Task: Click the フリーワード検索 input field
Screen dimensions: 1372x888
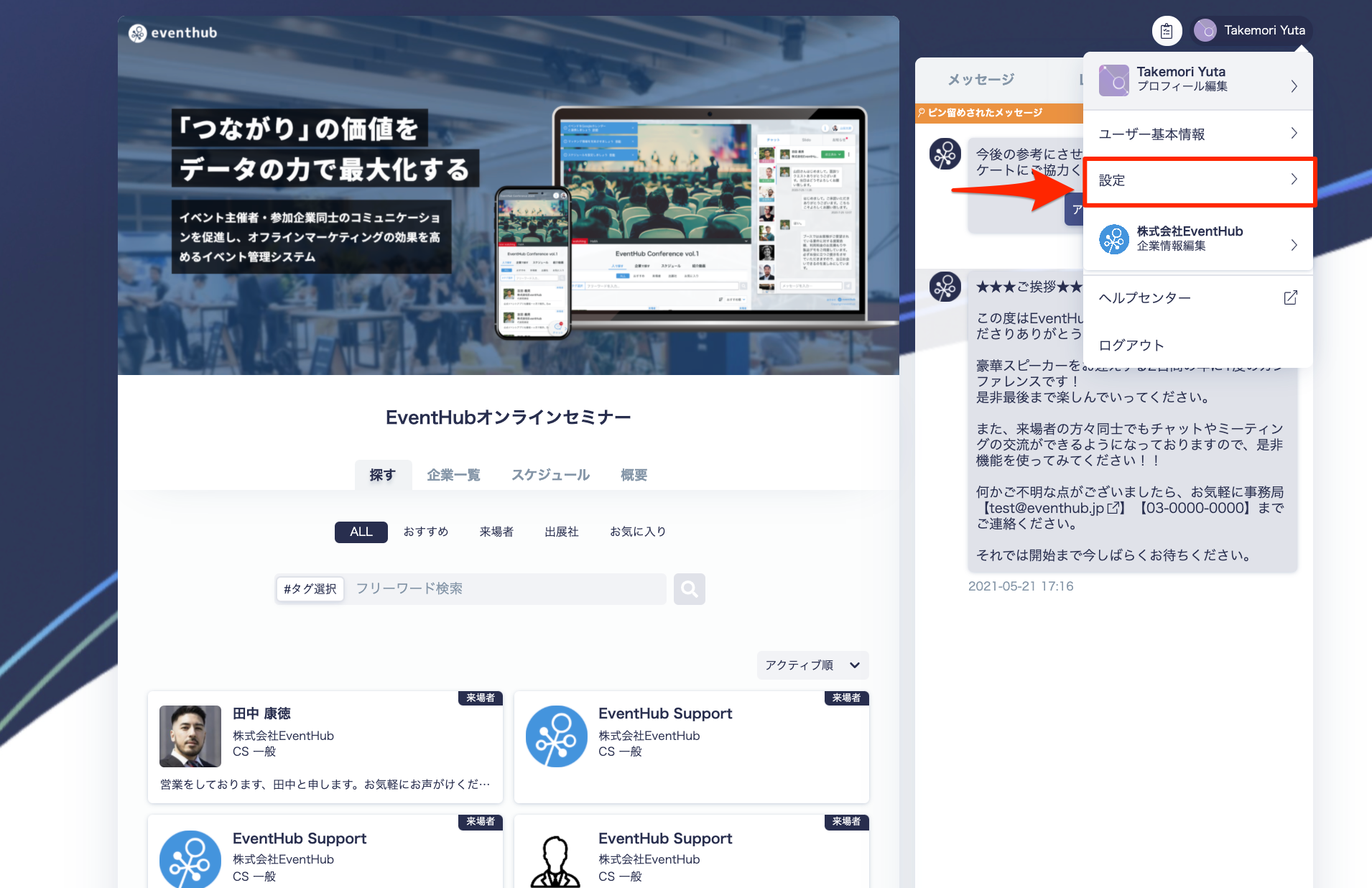Action: 505,589
